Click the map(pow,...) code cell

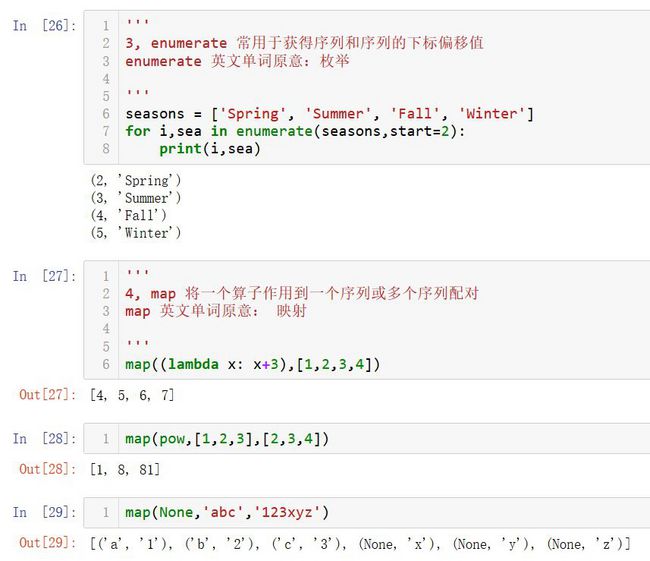tap(366, 438)
